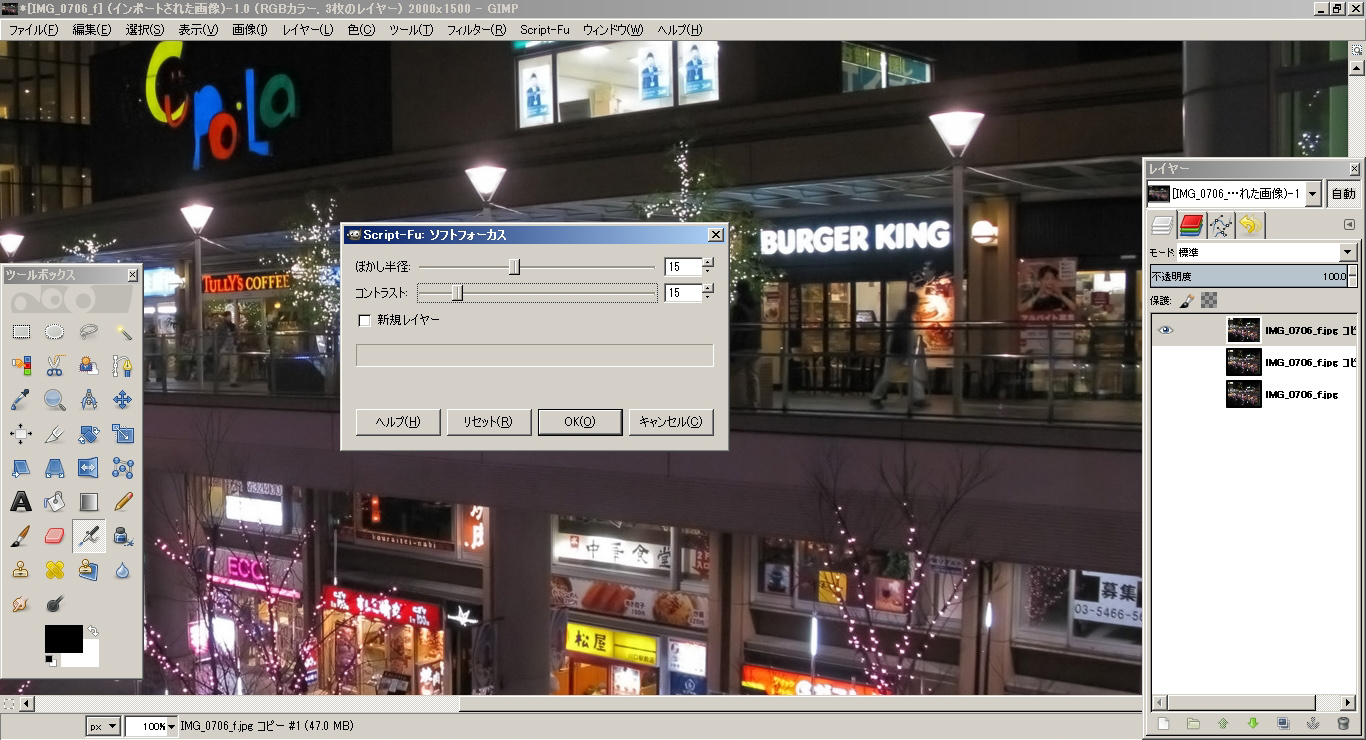
Task: Toggle lock pixels brush icon next to 保護
Action: tap(1187, 300)
